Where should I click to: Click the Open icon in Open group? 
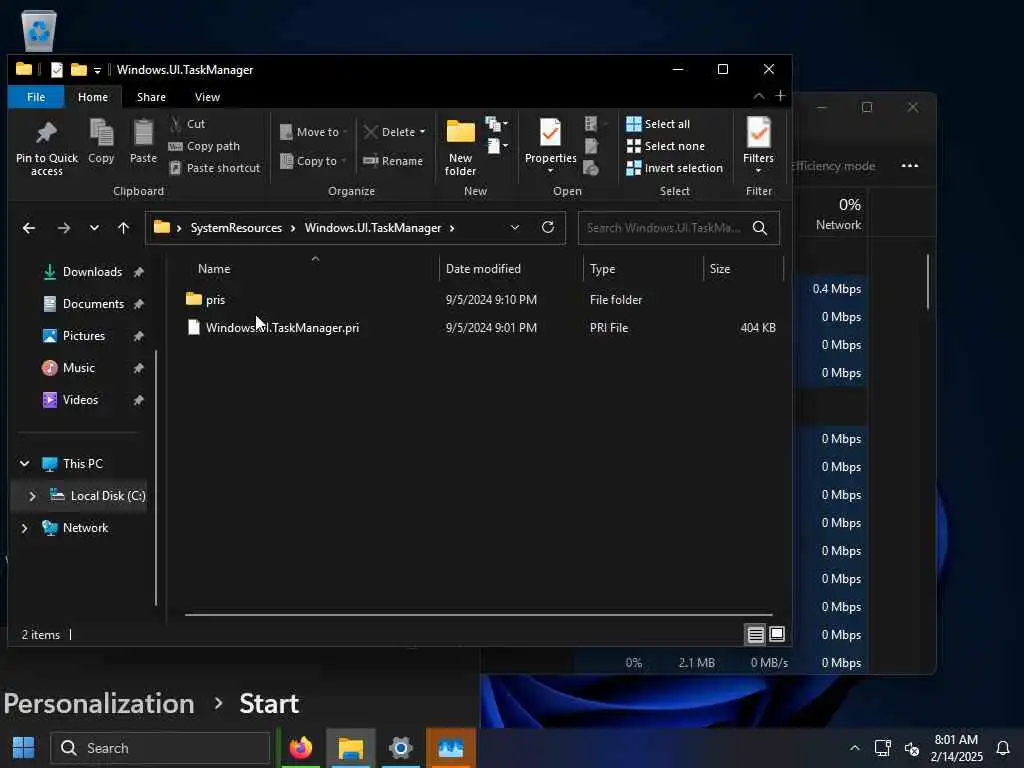tap(592, 123)
